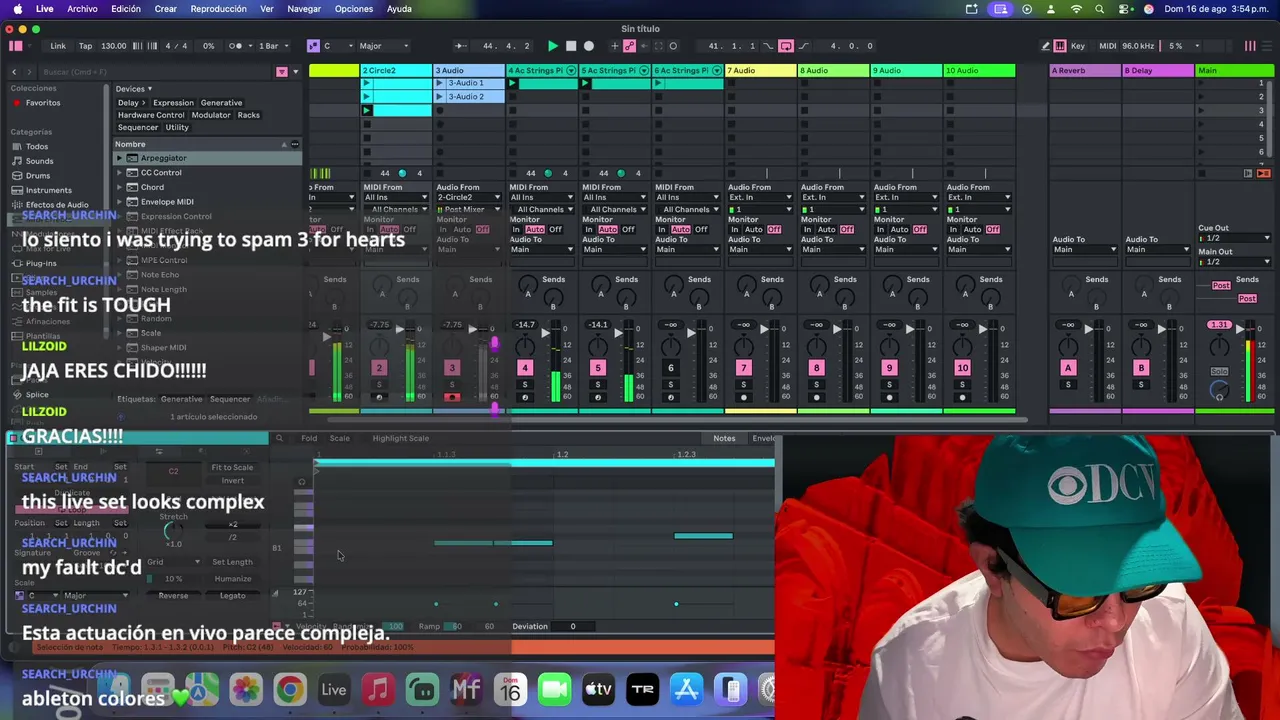
Task: Select the Todos browser category
Action: coord(37,147)
